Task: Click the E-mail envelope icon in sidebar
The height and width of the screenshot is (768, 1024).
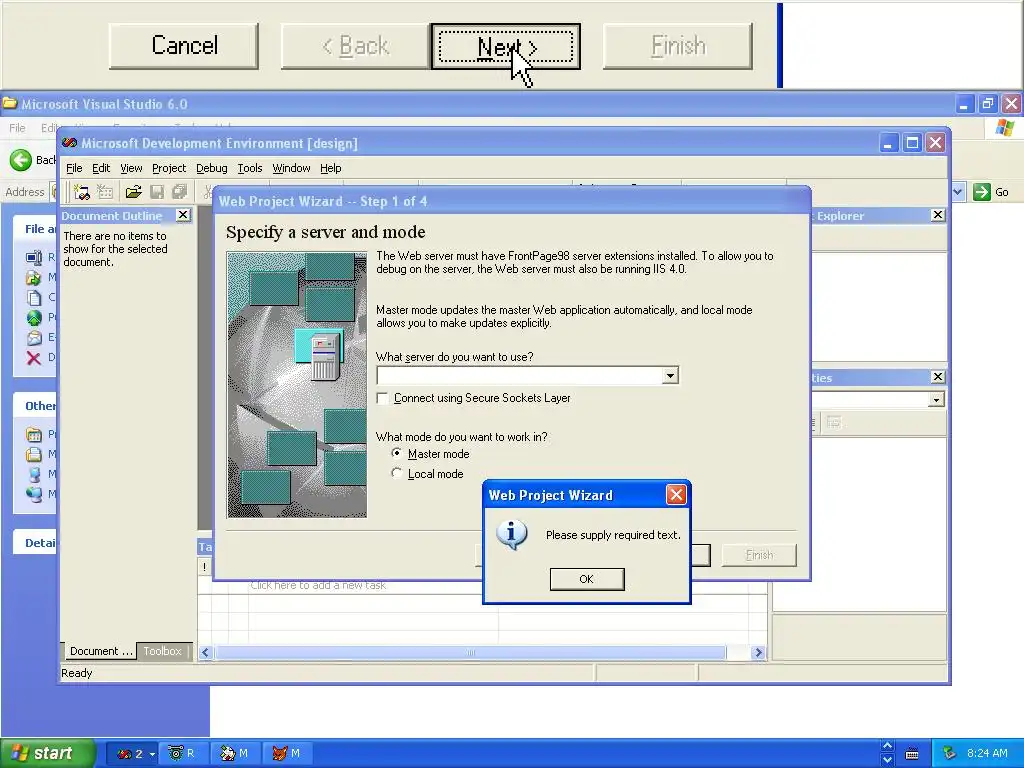Action: (x=34, y=338)
